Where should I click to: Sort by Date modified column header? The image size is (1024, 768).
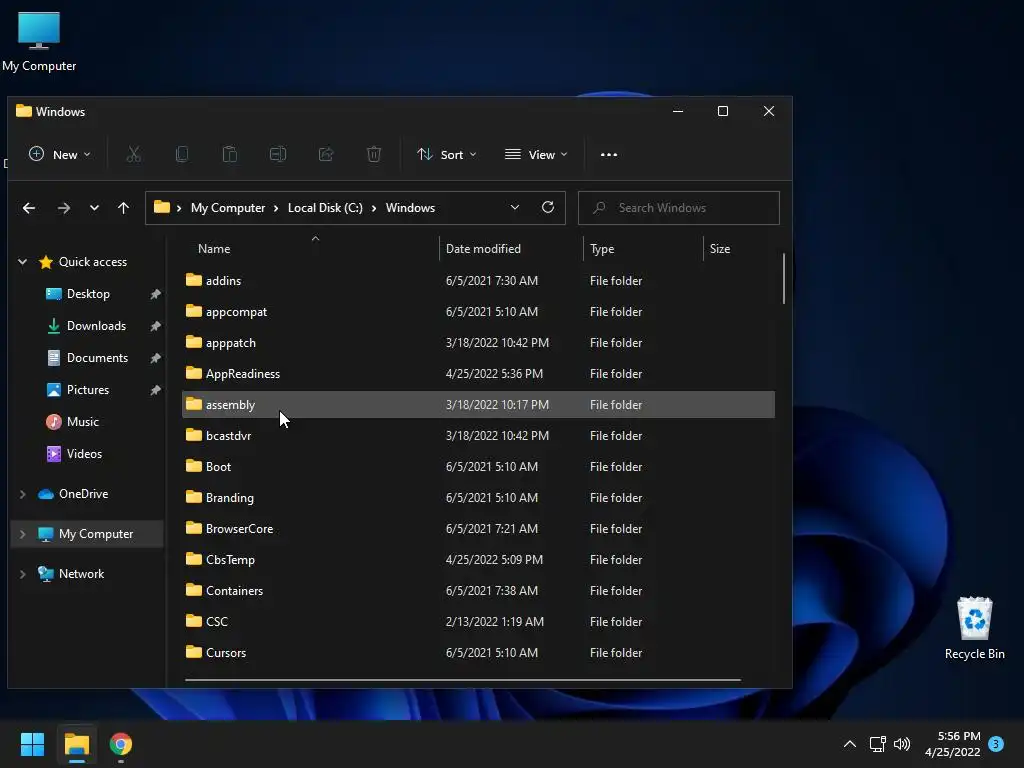tap(483, 249)
